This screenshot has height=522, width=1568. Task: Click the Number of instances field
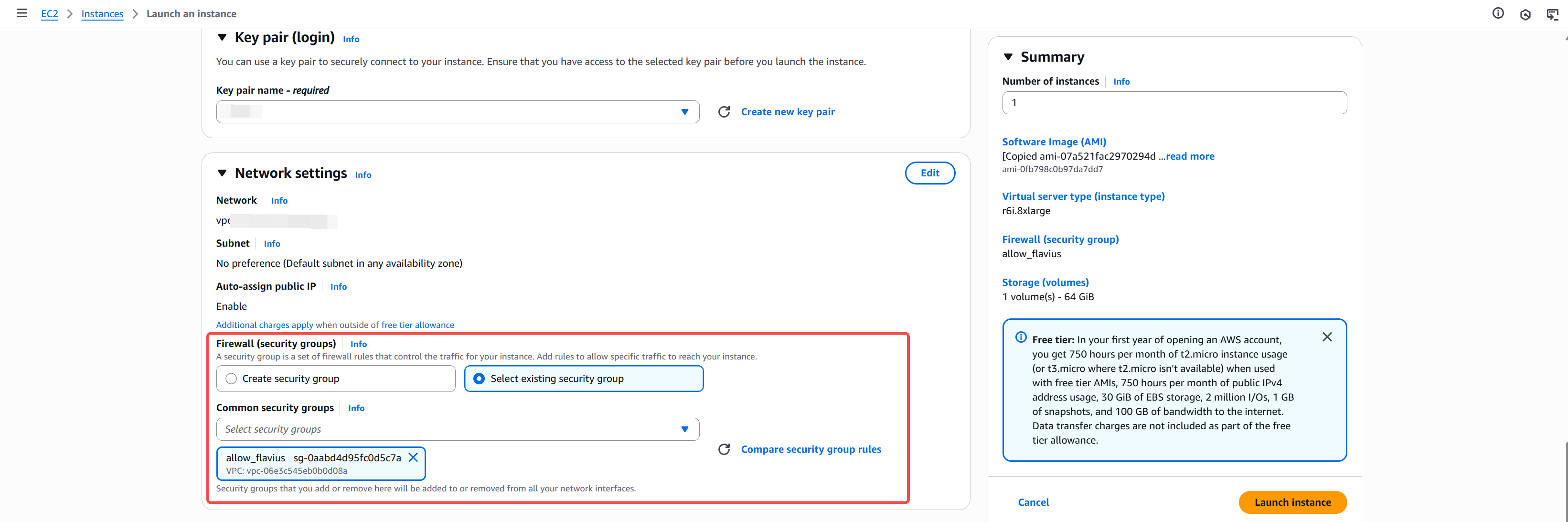tap(1174, 103)
